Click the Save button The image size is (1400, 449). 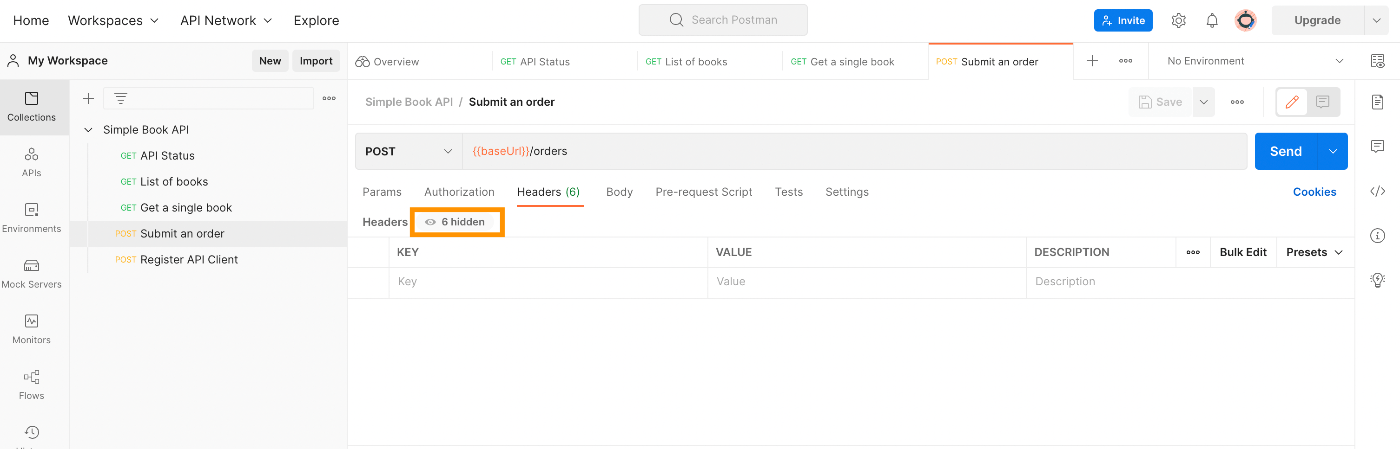[x=1160, y=102]
